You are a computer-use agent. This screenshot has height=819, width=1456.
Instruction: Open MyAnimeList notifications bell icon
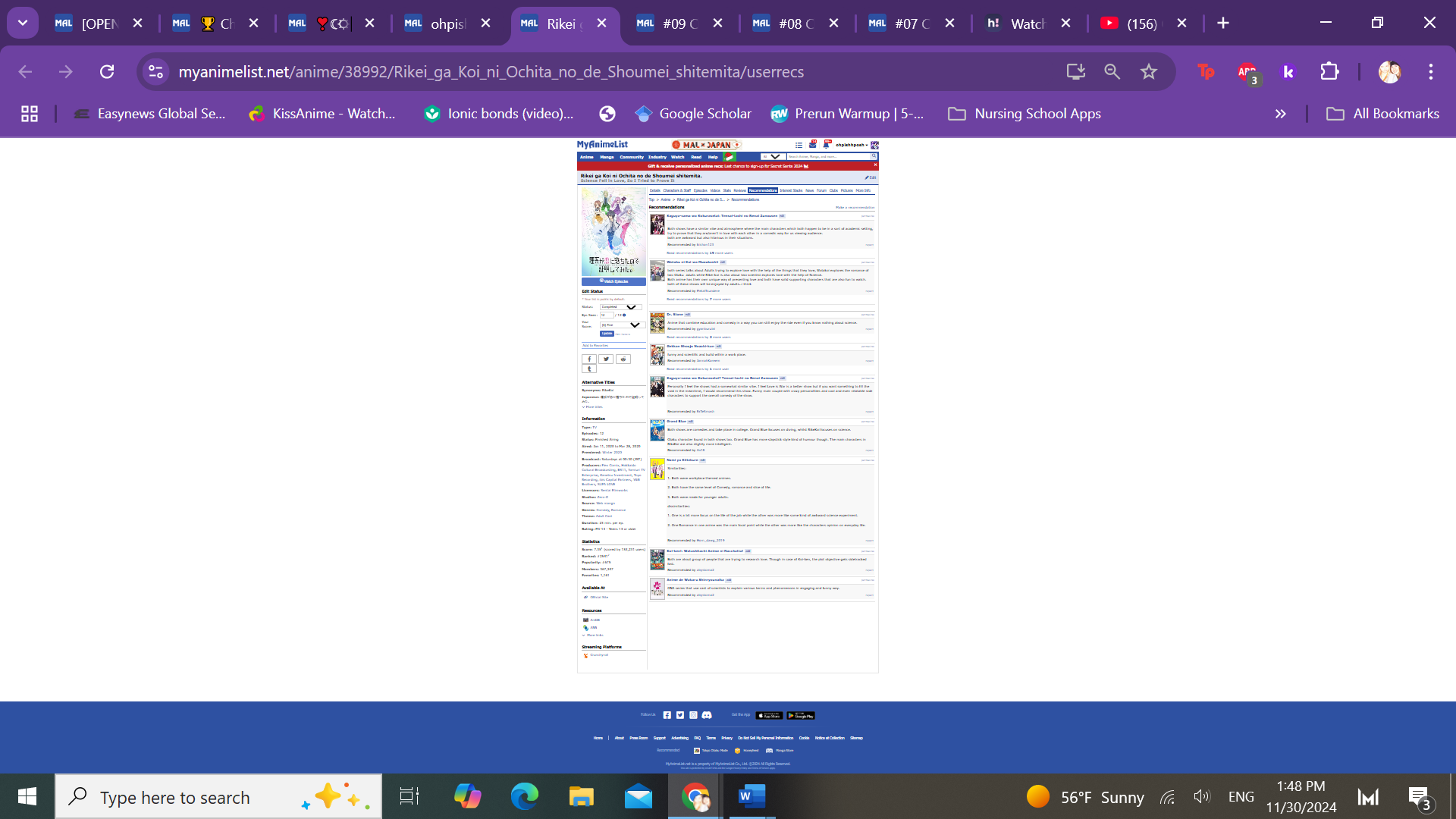click(827, 144)
